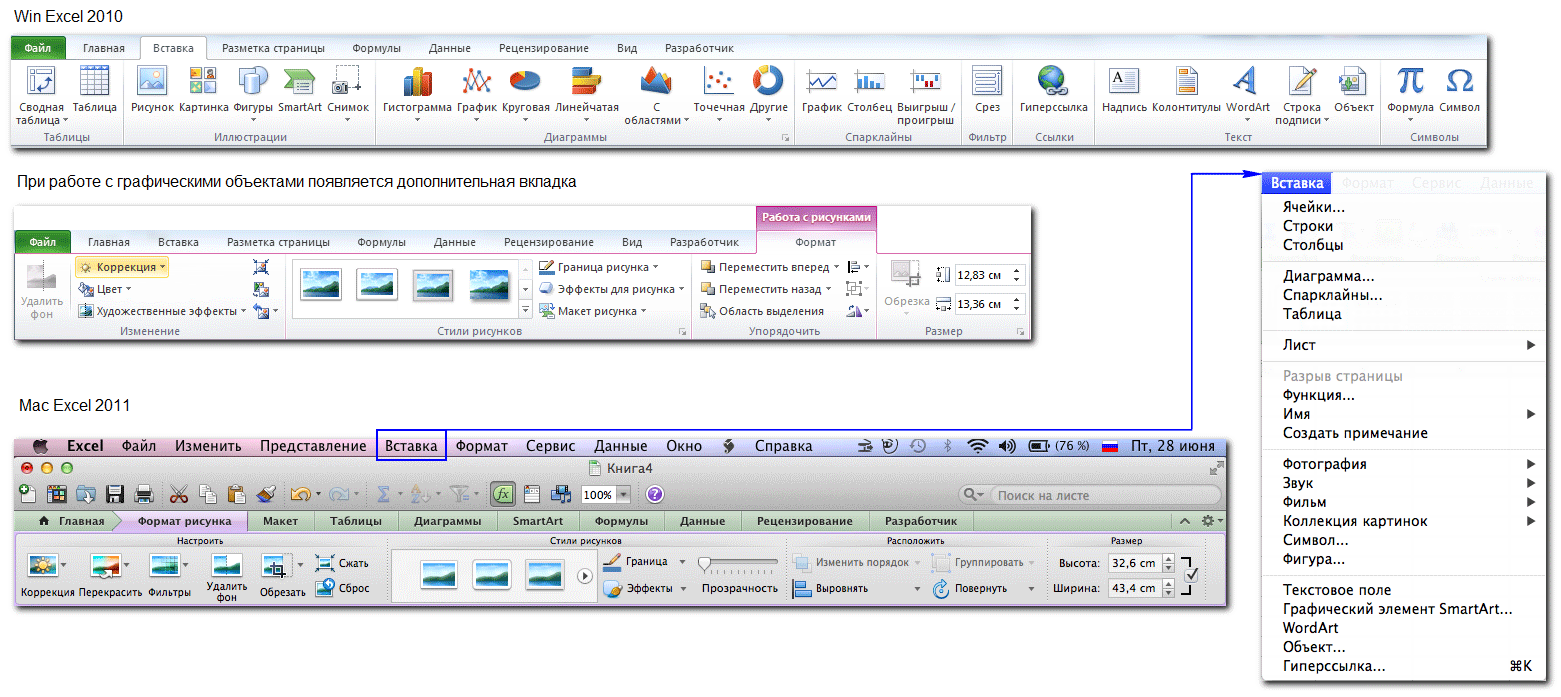Image resolution: width=1561 pixels, height=697 pixels.
Task: Click the Сжать compress button
Action: pos(343,563)
